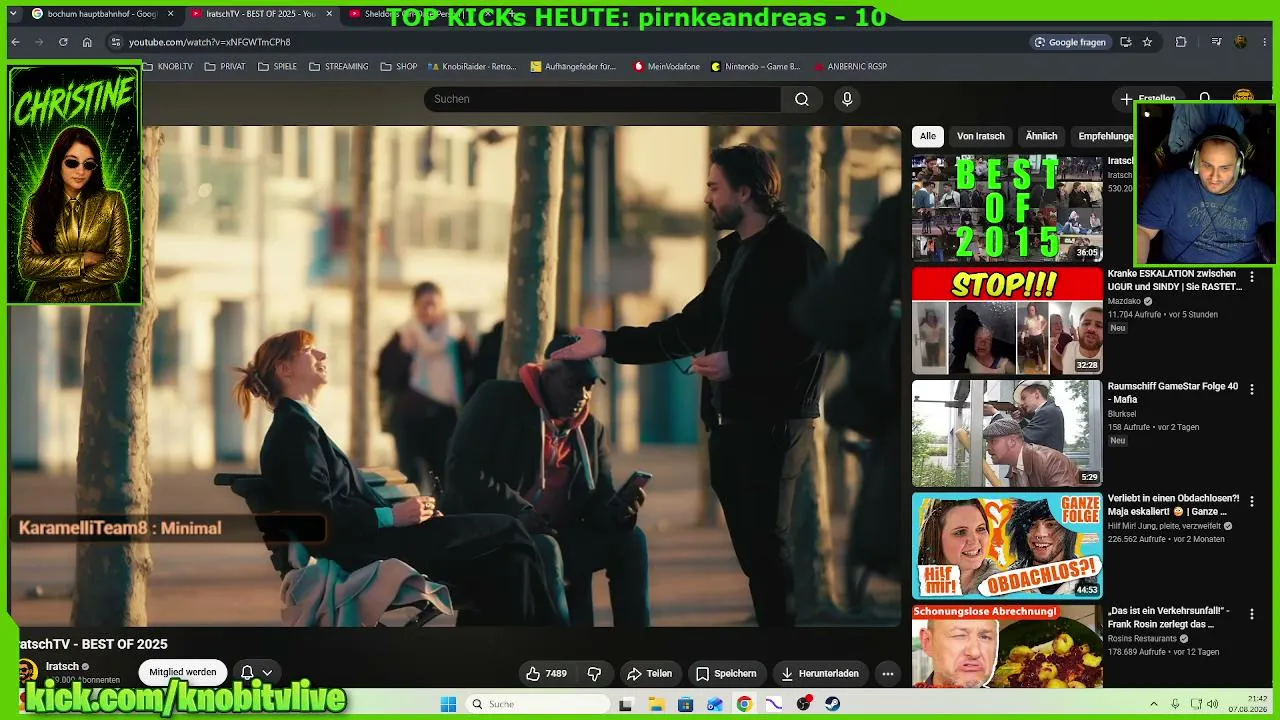
Task: Click the address bar URL
Action: tap(209, 42)
